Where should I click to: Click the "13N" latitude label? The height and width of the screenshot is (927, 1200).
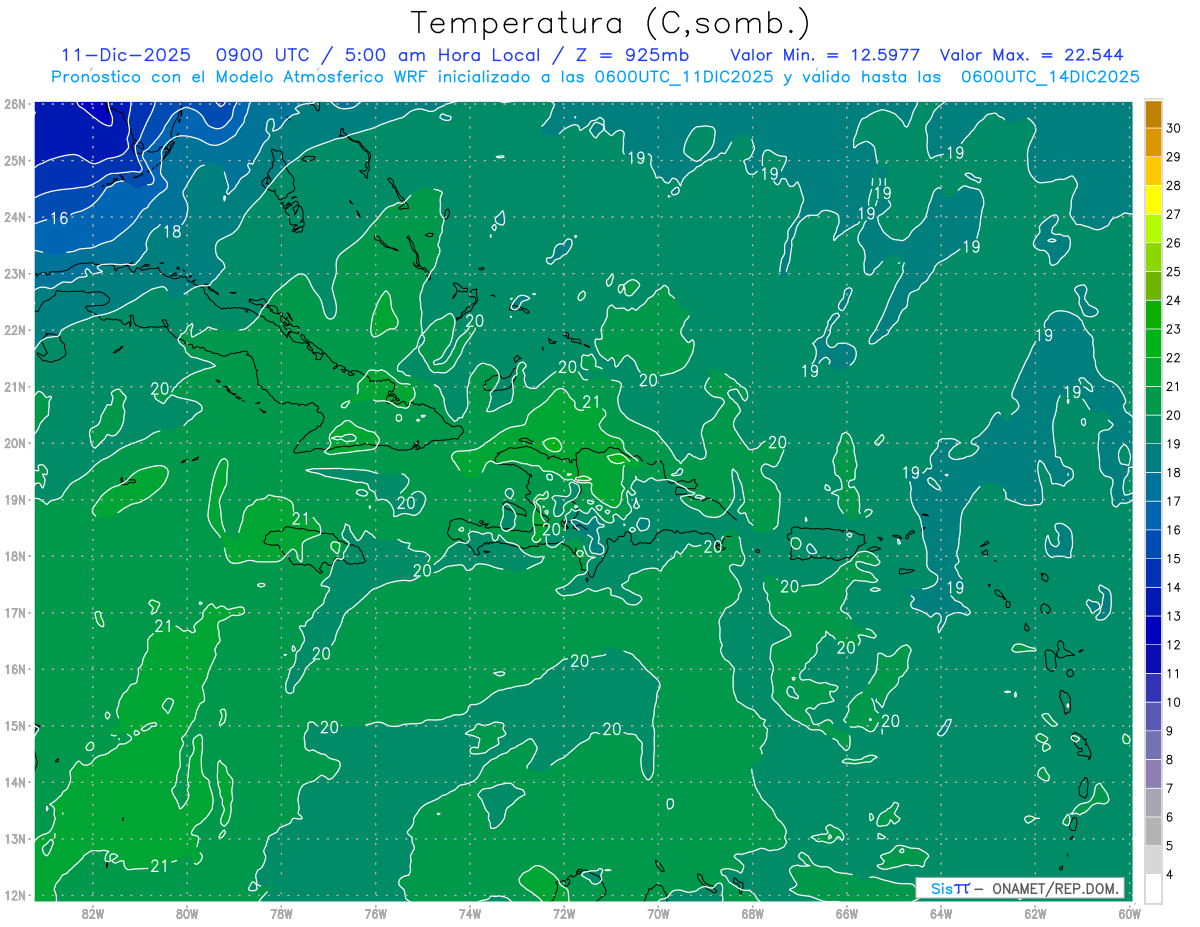[15, 839]
